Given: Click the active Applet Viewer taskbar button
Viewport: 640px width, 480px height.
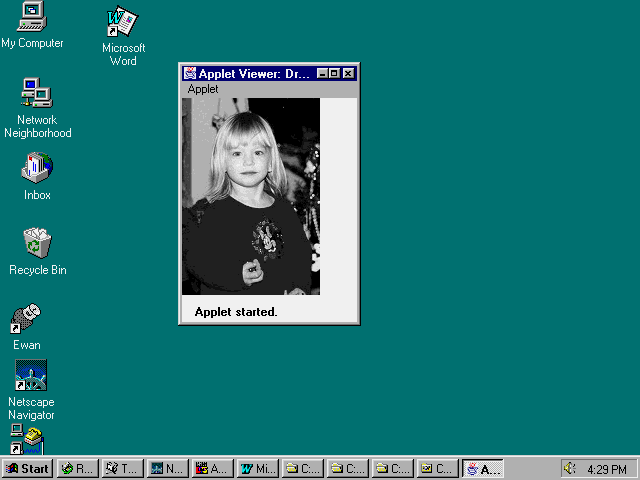Looking at the screenshot, I should 483,469.
